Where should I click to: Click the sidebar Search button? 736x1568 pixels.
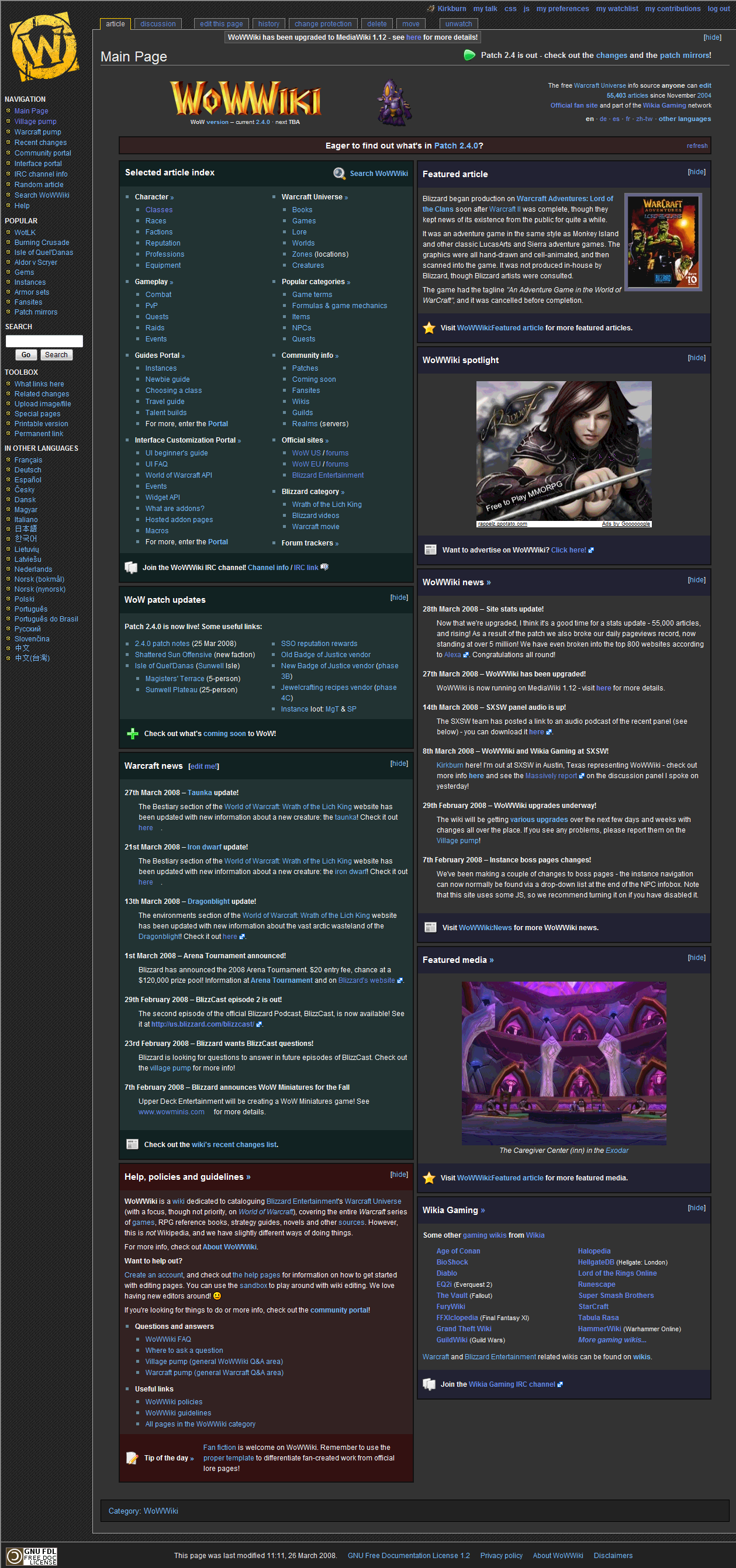point(57,355)
